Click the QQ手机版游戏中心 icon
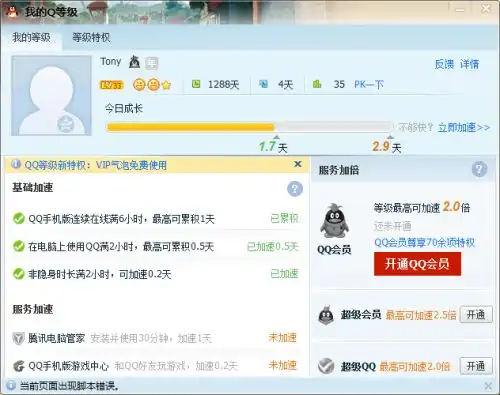Image resolution: width=500 pixels, height=395 pixels. (x=19, y=366)
